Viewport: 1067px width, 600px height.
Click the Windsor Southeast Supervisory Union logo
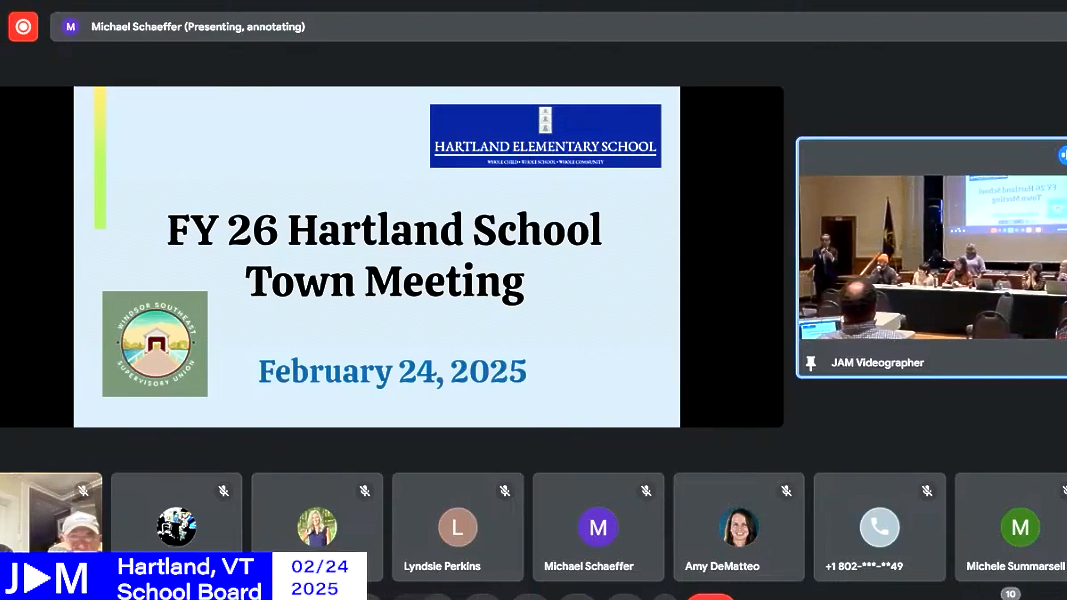coord(155,344)
